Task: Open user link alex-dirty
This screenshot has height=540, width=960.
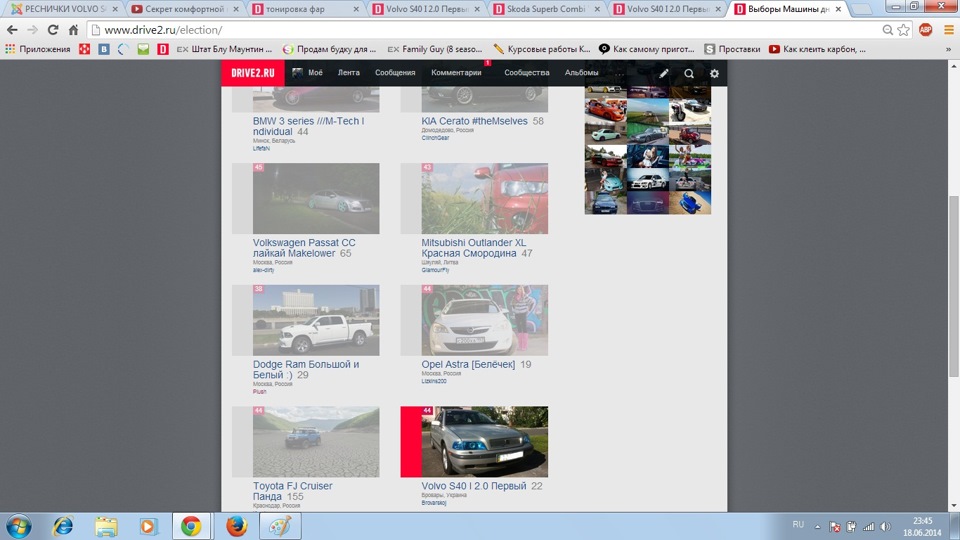Action: point(263,270)
